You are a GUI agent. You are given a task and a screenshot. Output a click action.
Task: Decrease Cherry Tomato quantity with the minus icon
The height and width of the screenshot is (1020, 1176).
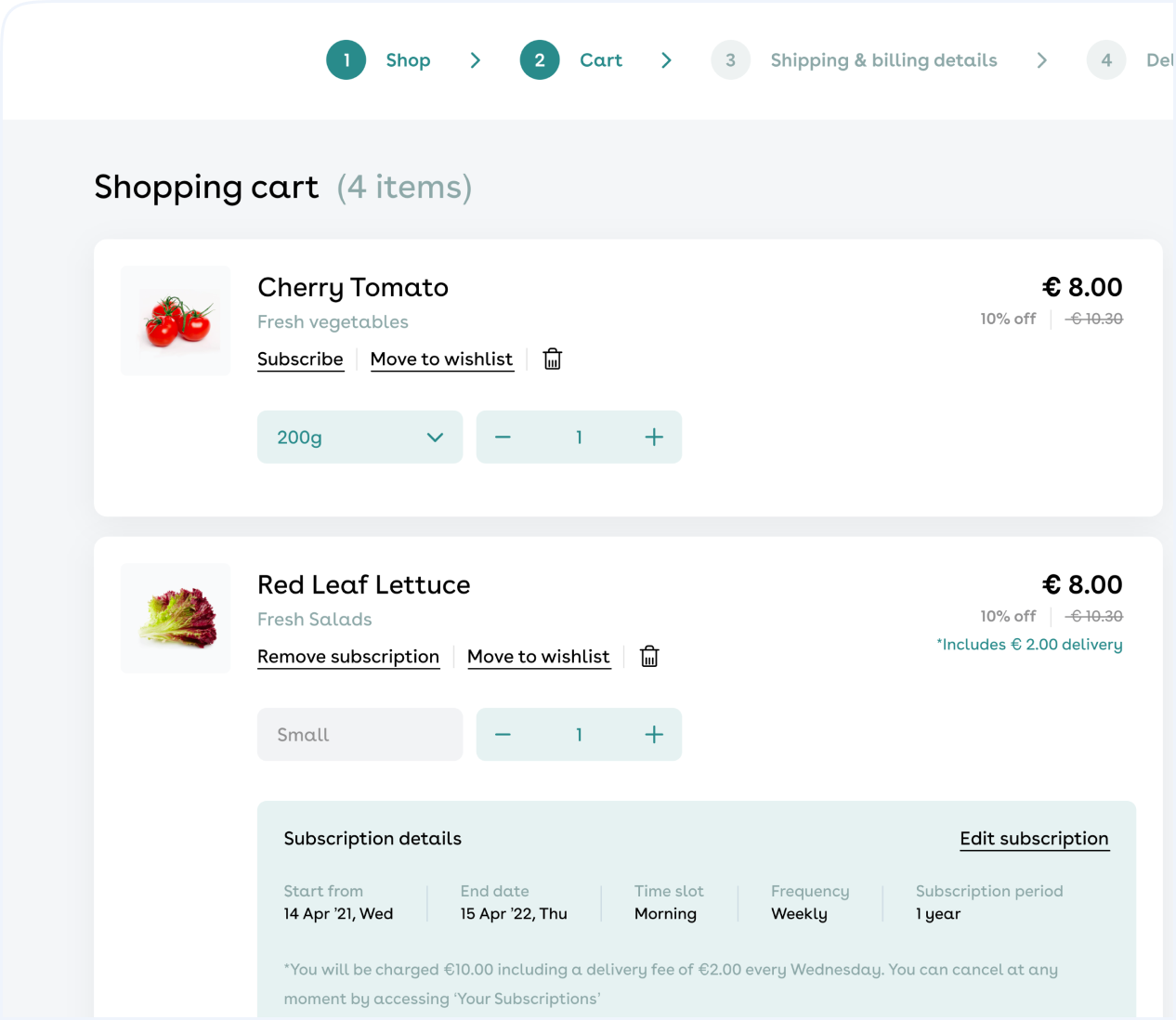503,437
